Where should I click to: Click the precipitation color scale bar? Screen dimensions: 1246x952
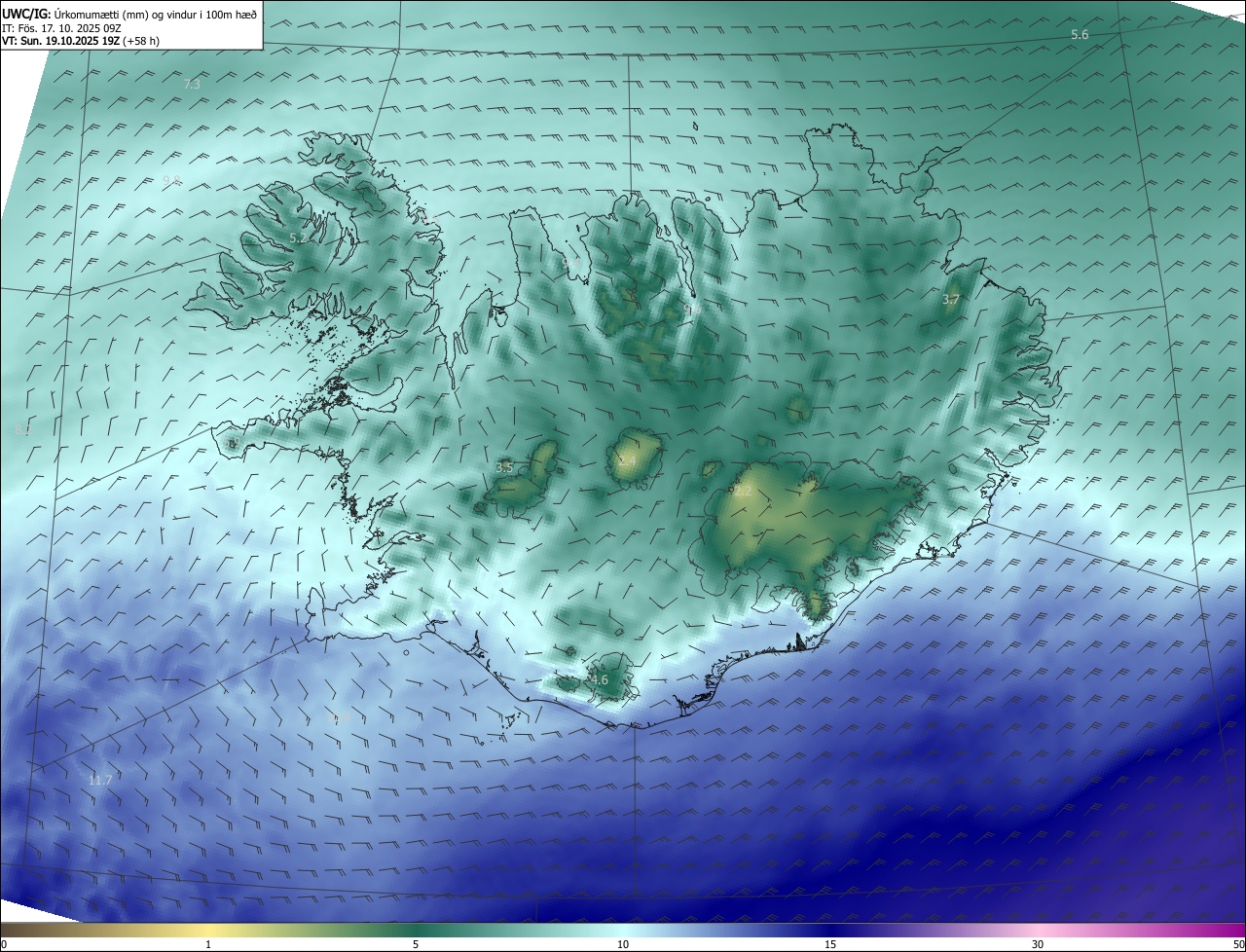[x=623, y=930]
